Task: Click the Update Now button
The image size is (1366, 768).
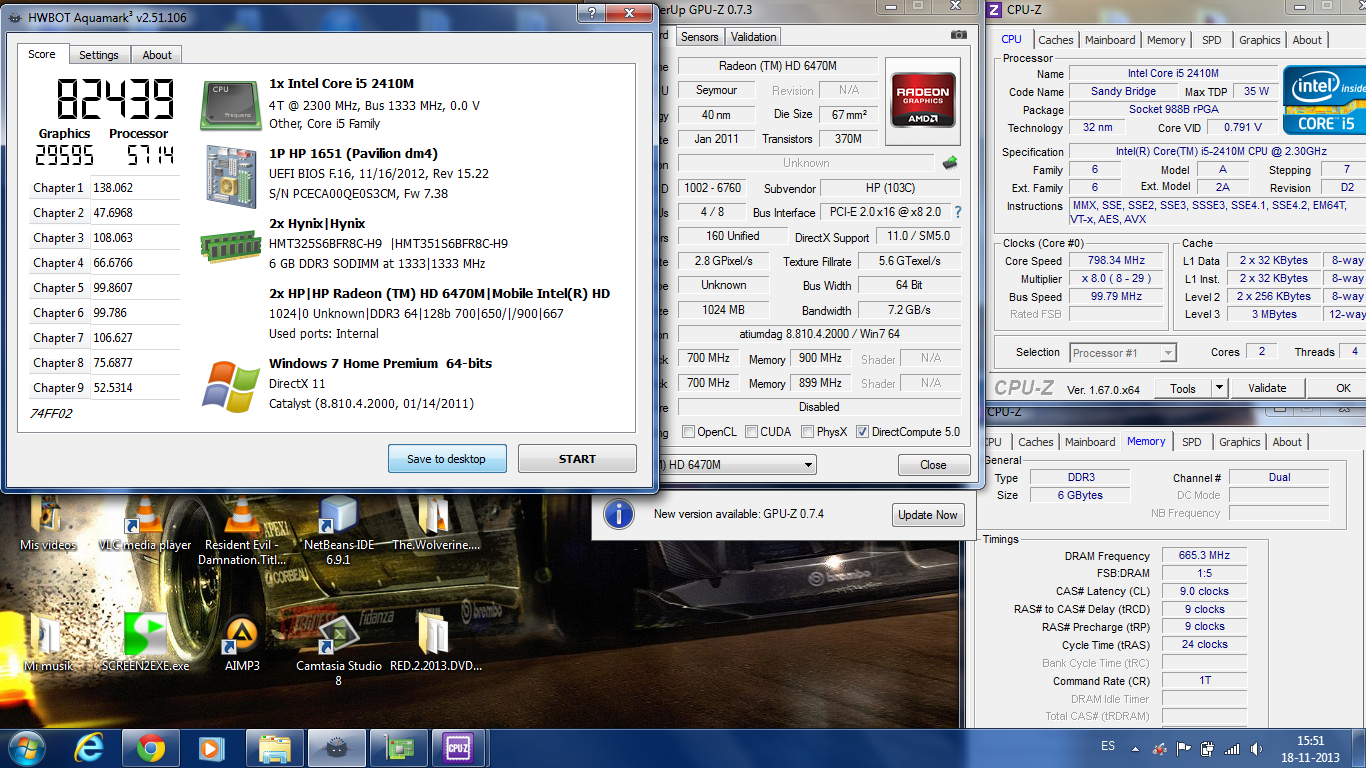Action: pos(928,515)
